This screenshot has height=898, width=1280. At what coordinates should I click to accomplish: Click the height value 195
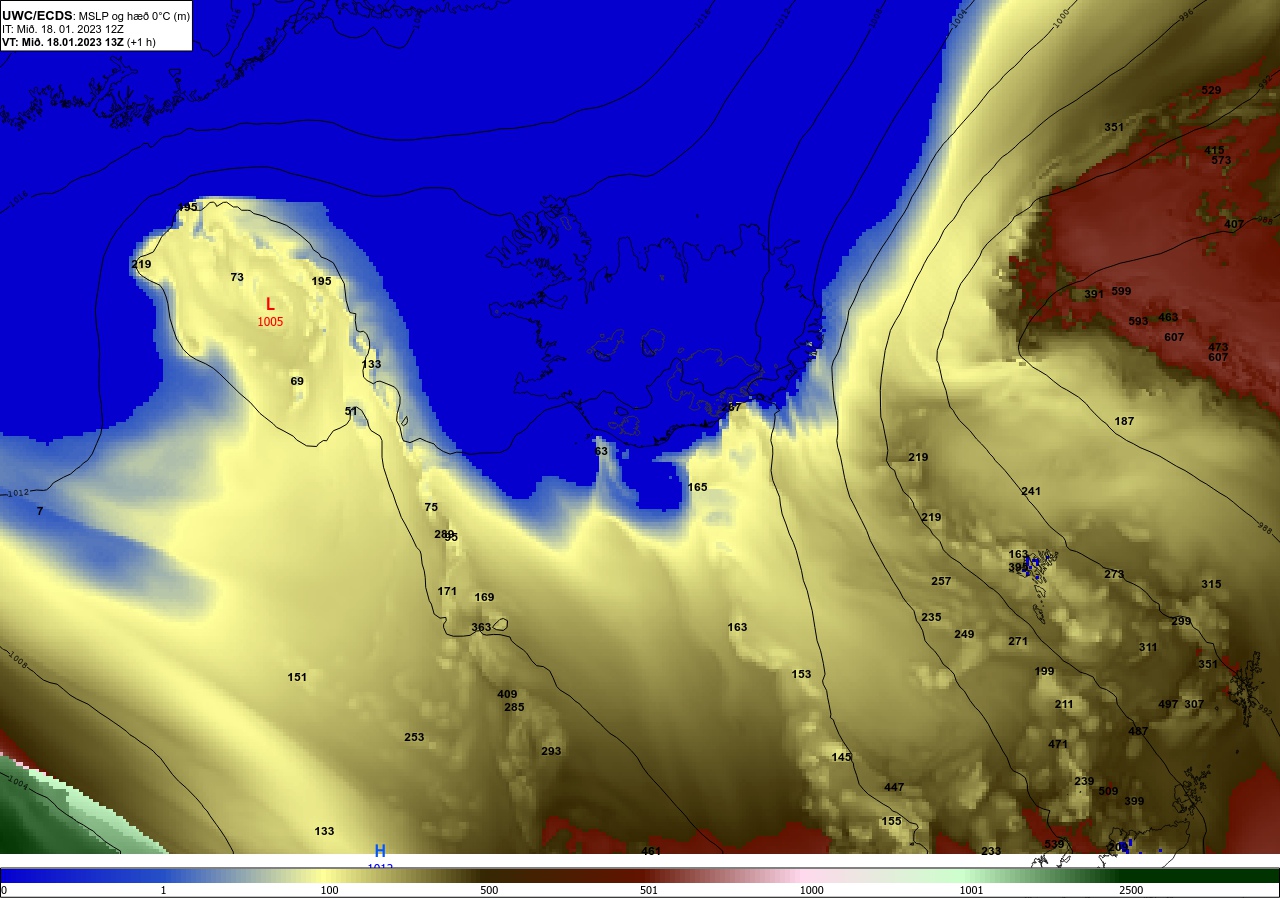tap(321, 282)
